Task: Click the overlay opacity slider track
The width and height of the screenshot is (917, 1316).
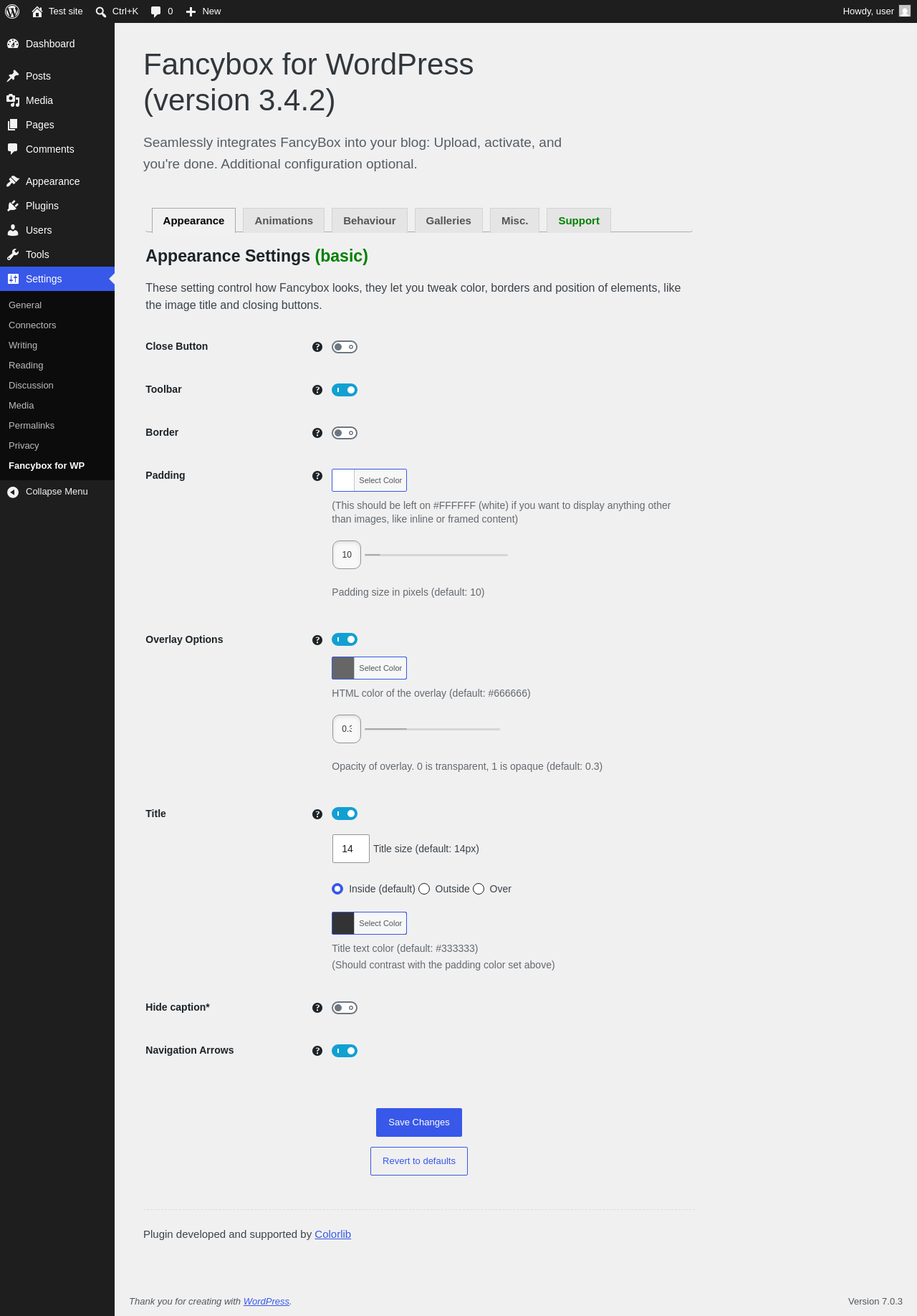Action: [x=432, y=729]
